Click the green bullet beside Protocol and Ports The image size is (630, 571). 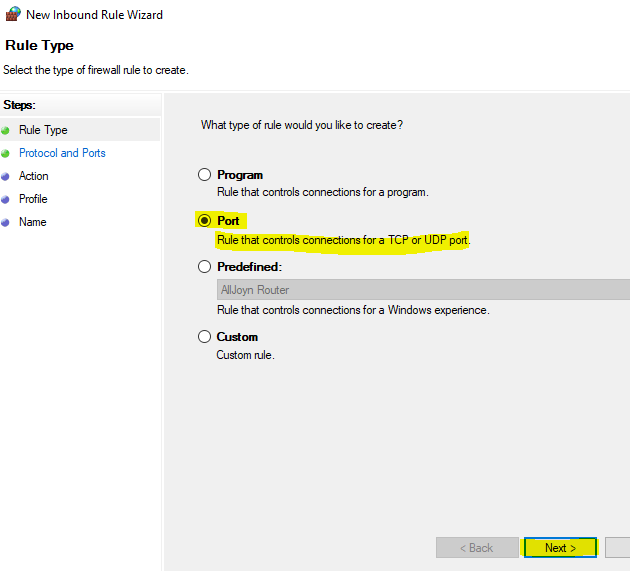point(6,153)
